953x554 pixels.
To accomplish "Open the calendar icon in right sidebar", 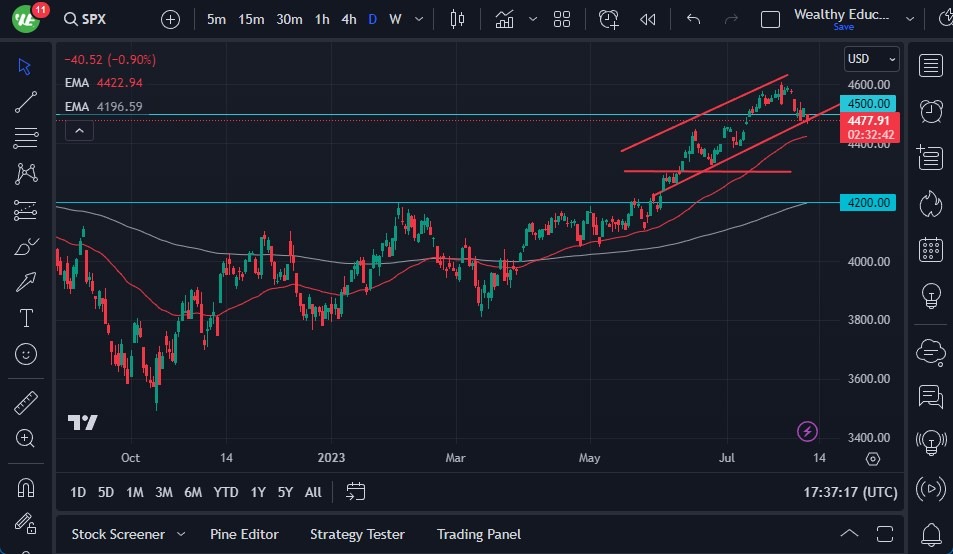I will (931, 249).
